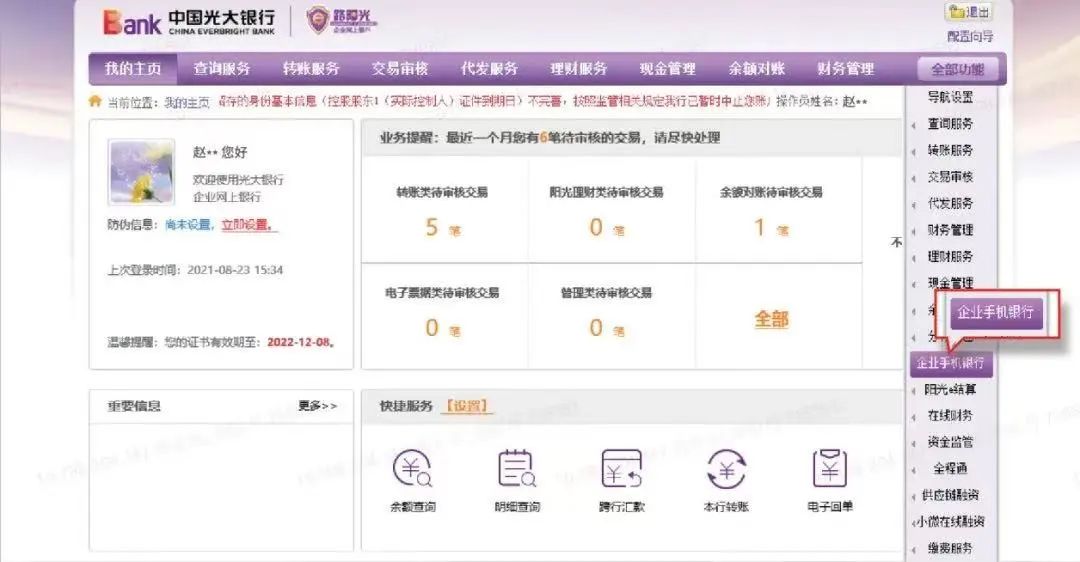Select 小微在线融资 in the right sidebar
Viewport: 1080px width, 562px height.
(951, 521)
